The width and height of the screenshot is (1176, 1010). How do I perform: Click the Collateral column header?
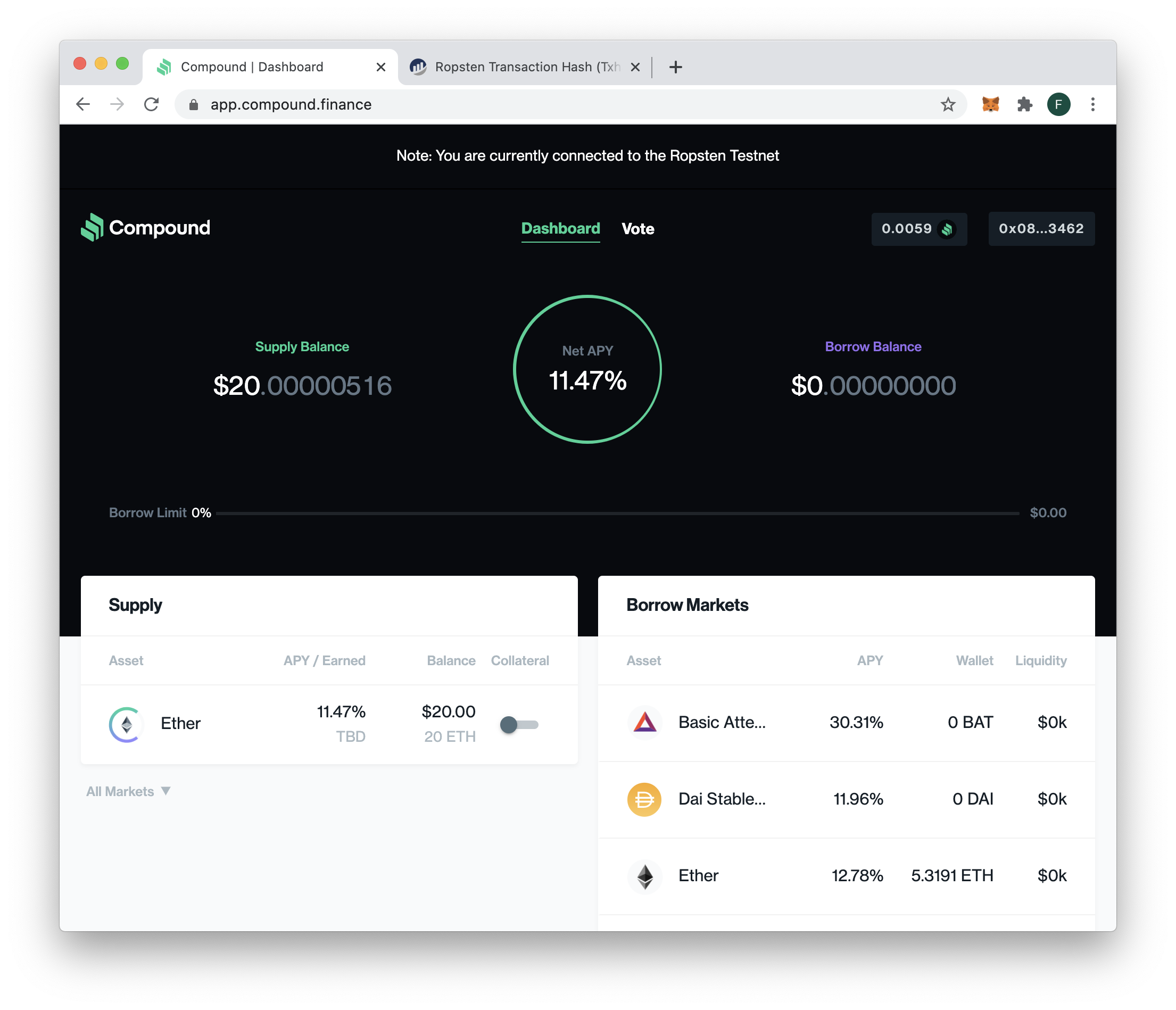[x=519, y=661]
